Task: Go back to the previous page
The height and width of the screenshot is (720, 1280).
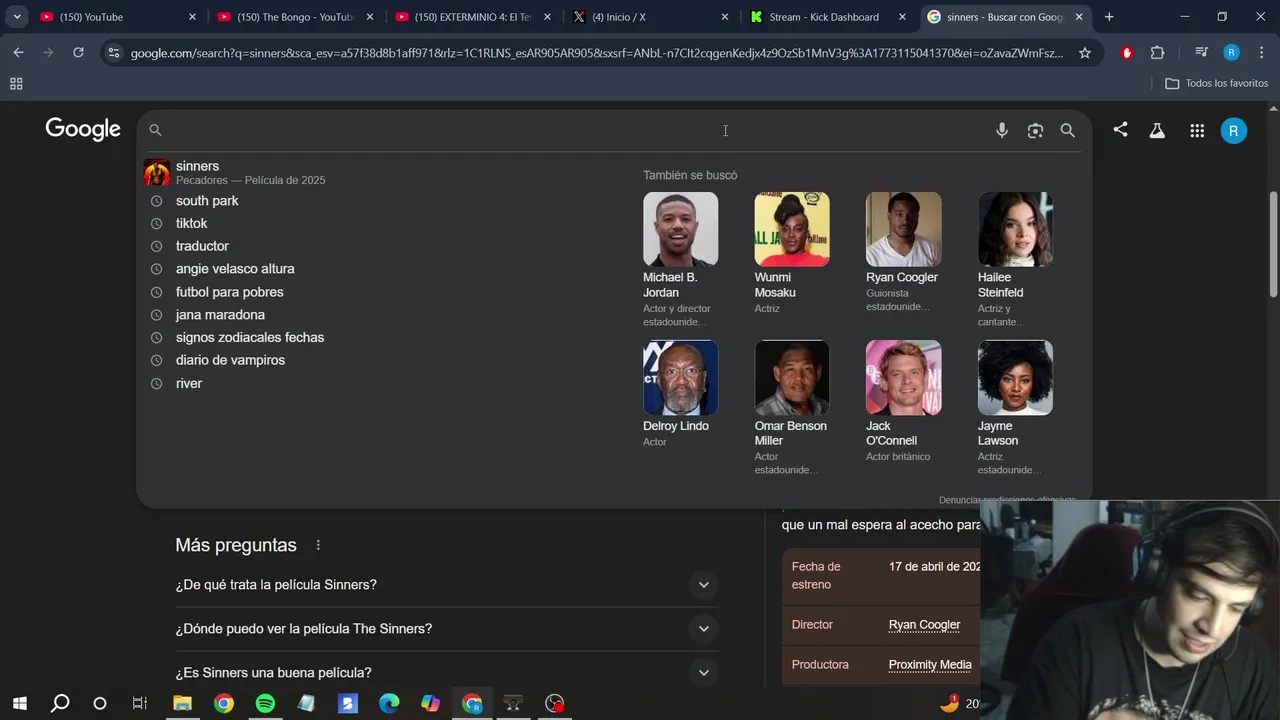Action: [18, 53]
